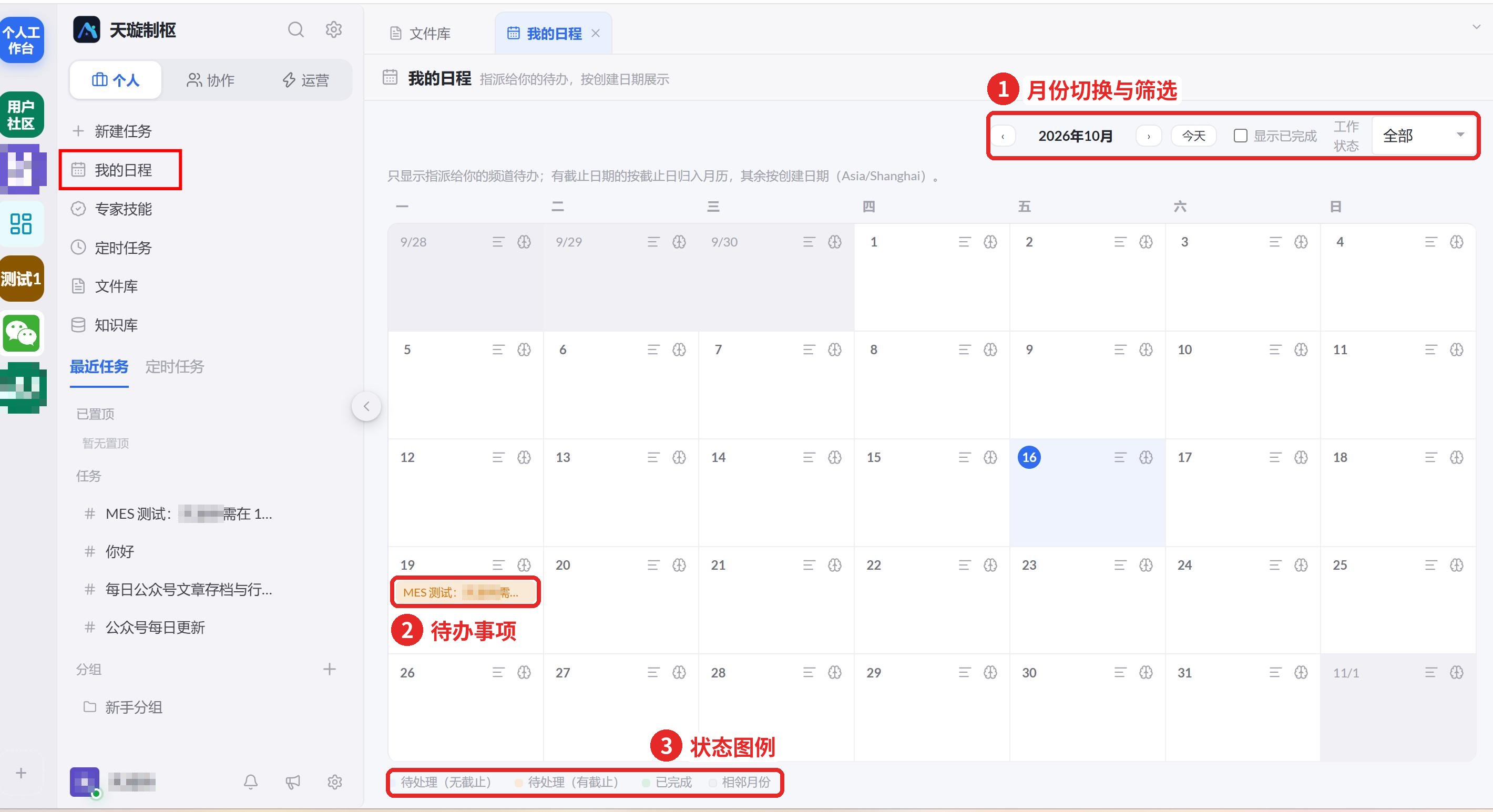The width and height of the screenshot is (1493, 812).
Task: Open the bottom settings gear icon
Action: pos(334,782)
